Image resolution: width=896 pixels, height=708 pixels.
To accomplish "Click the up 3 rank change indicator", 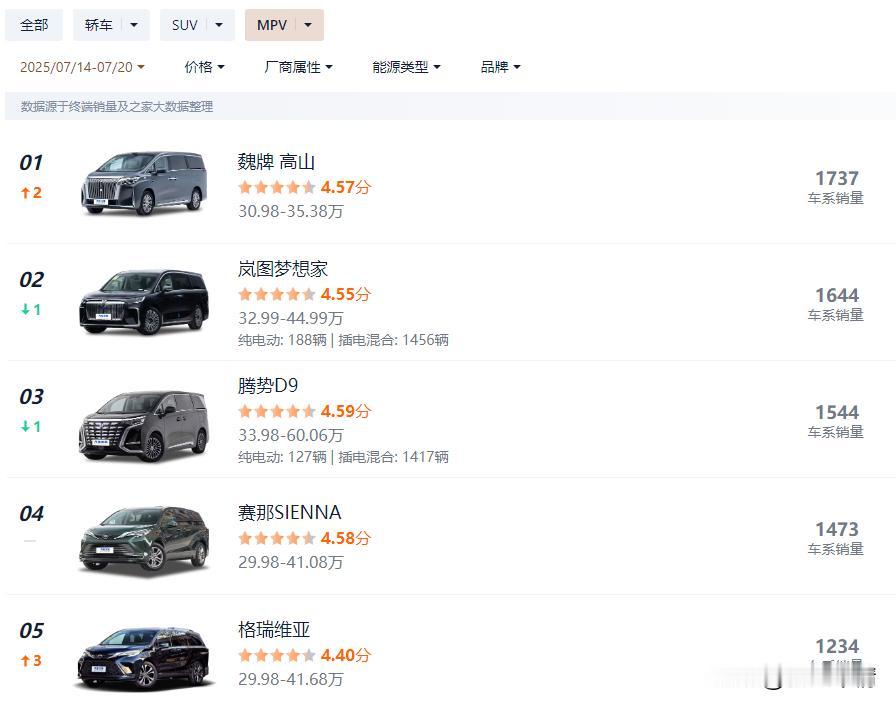I will tap(31, 661).
